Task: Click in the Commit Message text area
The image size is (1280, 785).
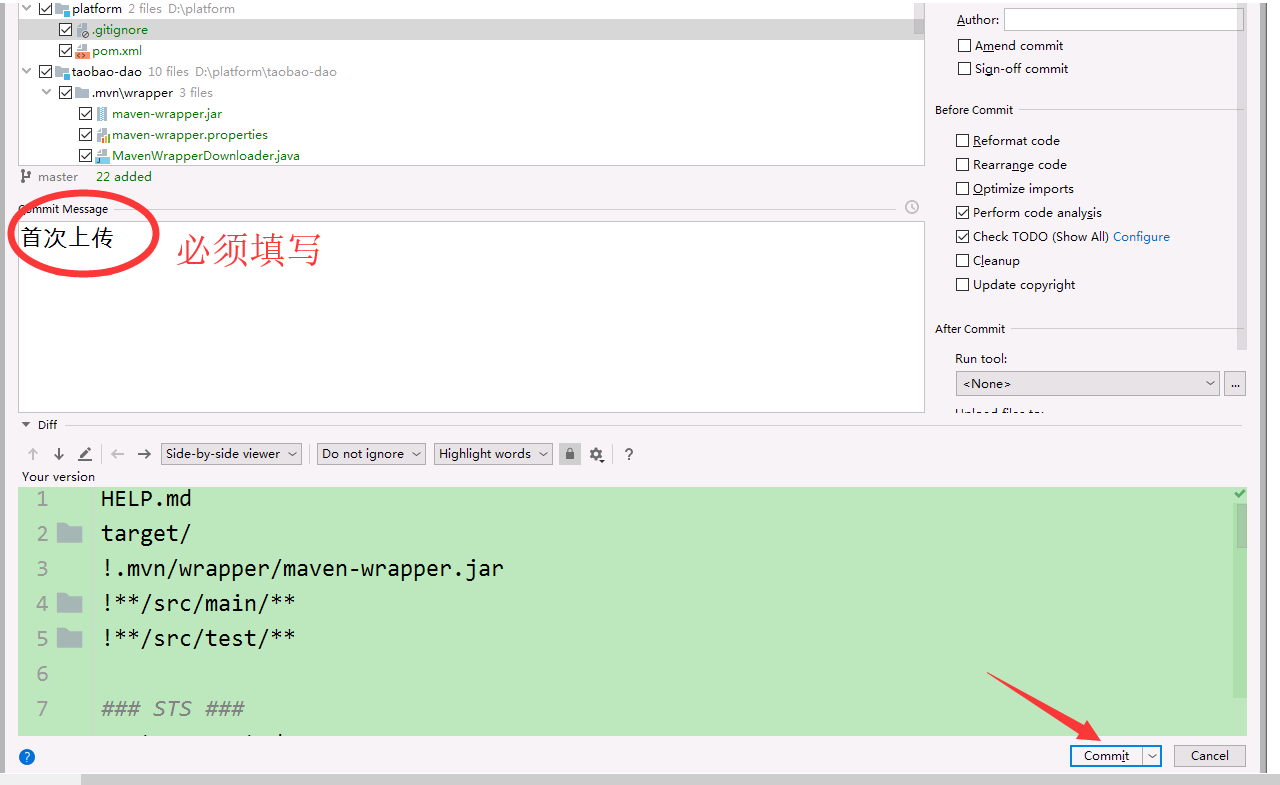Action: (x=471, y=317)
